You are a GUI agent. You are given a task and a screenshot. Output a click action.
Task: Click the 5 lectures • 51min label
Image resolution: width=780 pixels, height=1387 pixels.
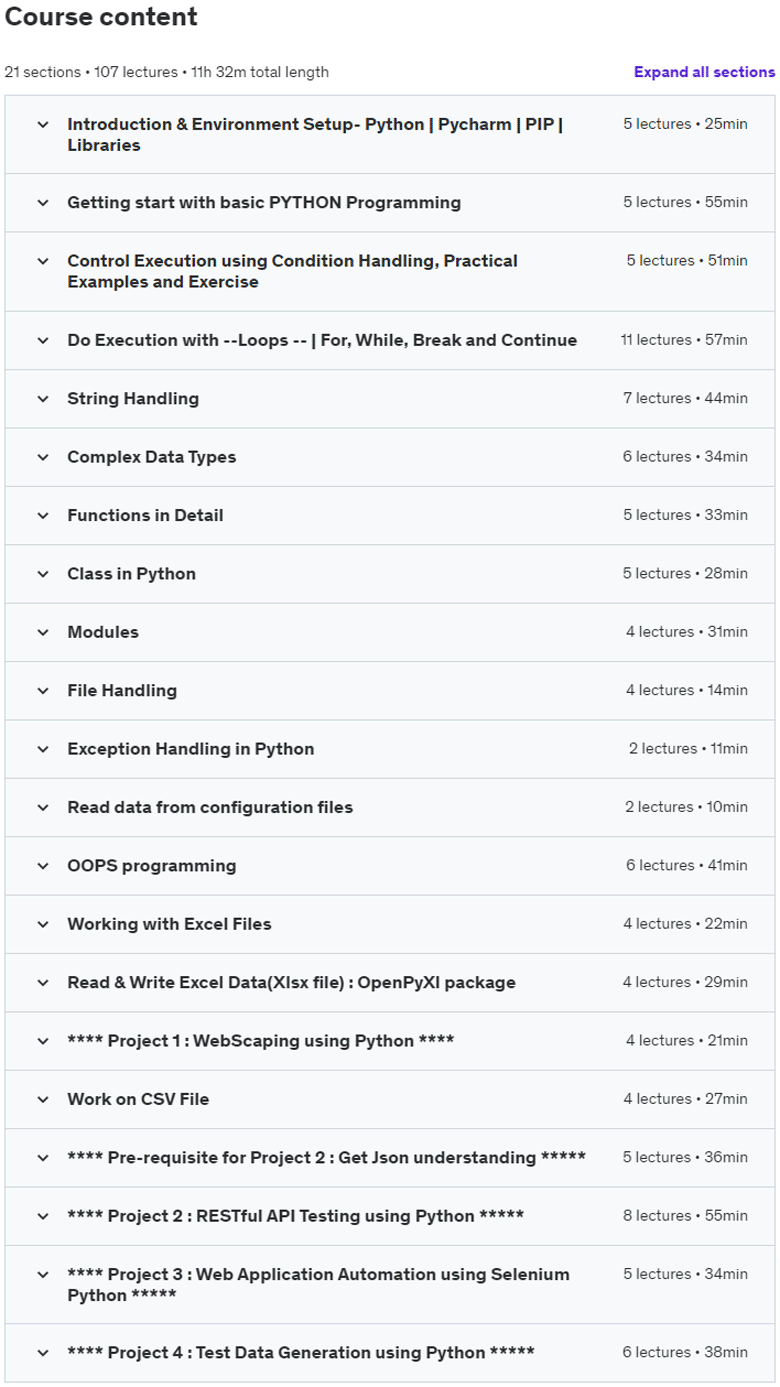coord(687,261)
